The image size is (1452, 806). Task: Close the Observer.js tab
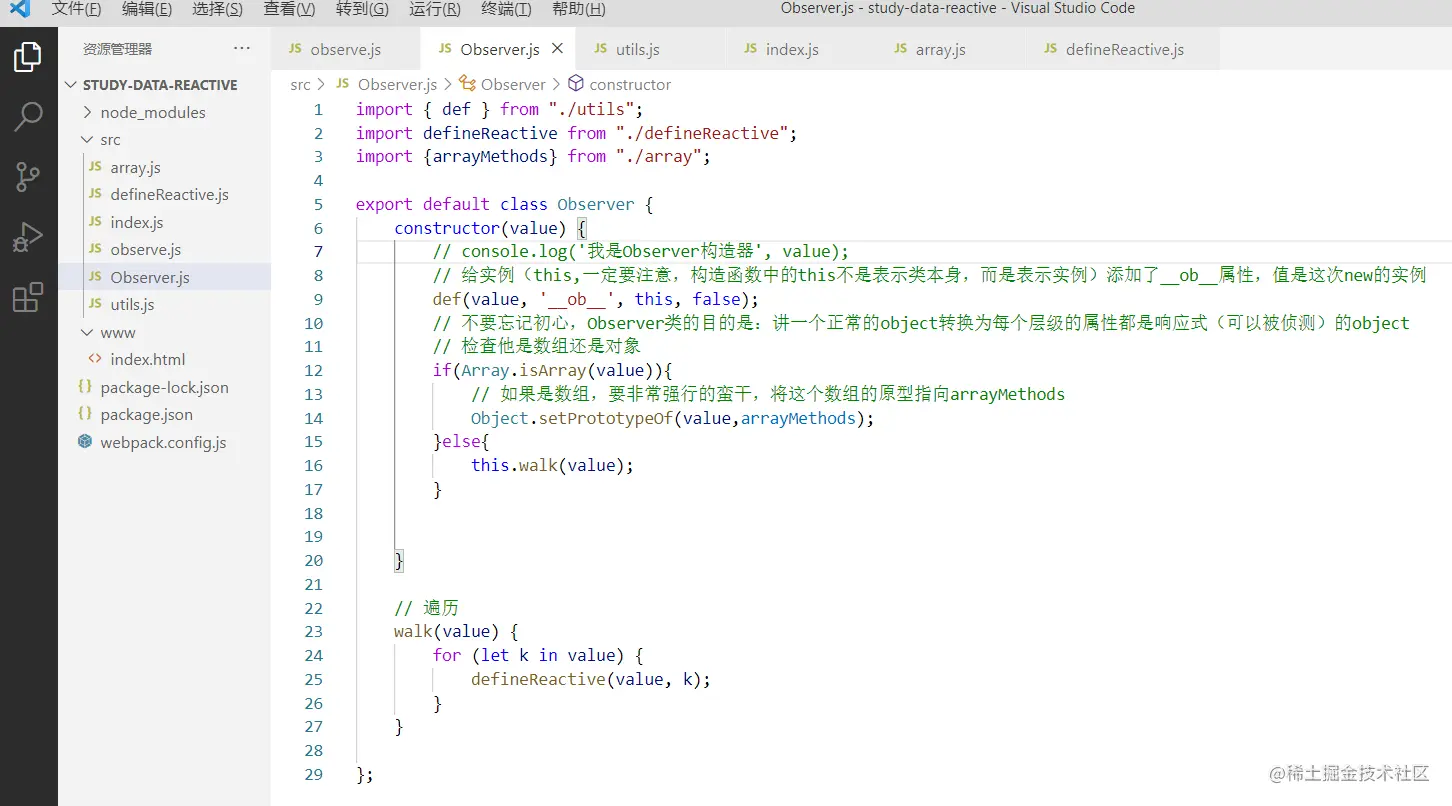(x=557, y=47)
